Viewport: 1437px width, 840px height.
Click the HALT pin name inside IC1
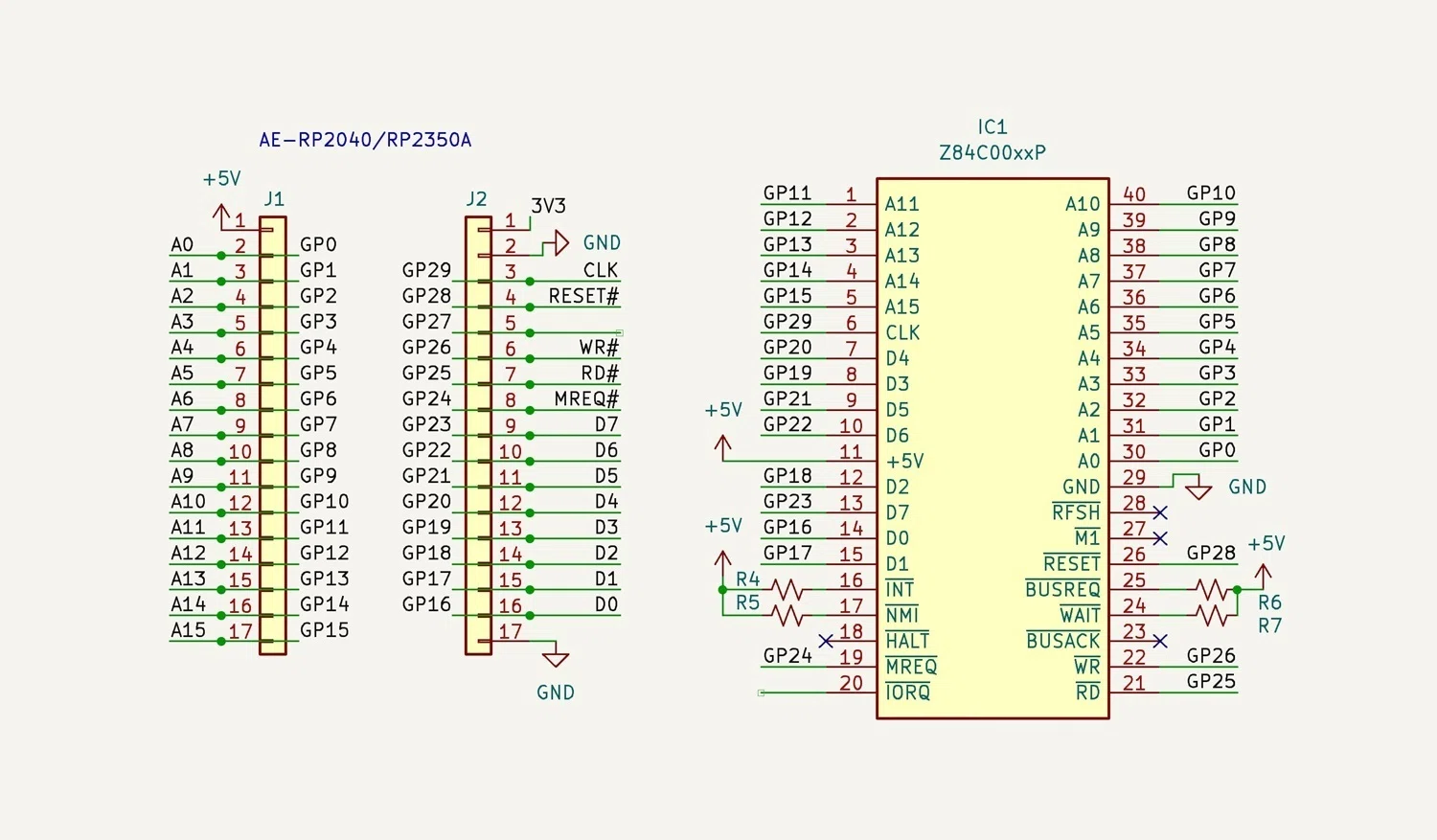click(907, 641)
